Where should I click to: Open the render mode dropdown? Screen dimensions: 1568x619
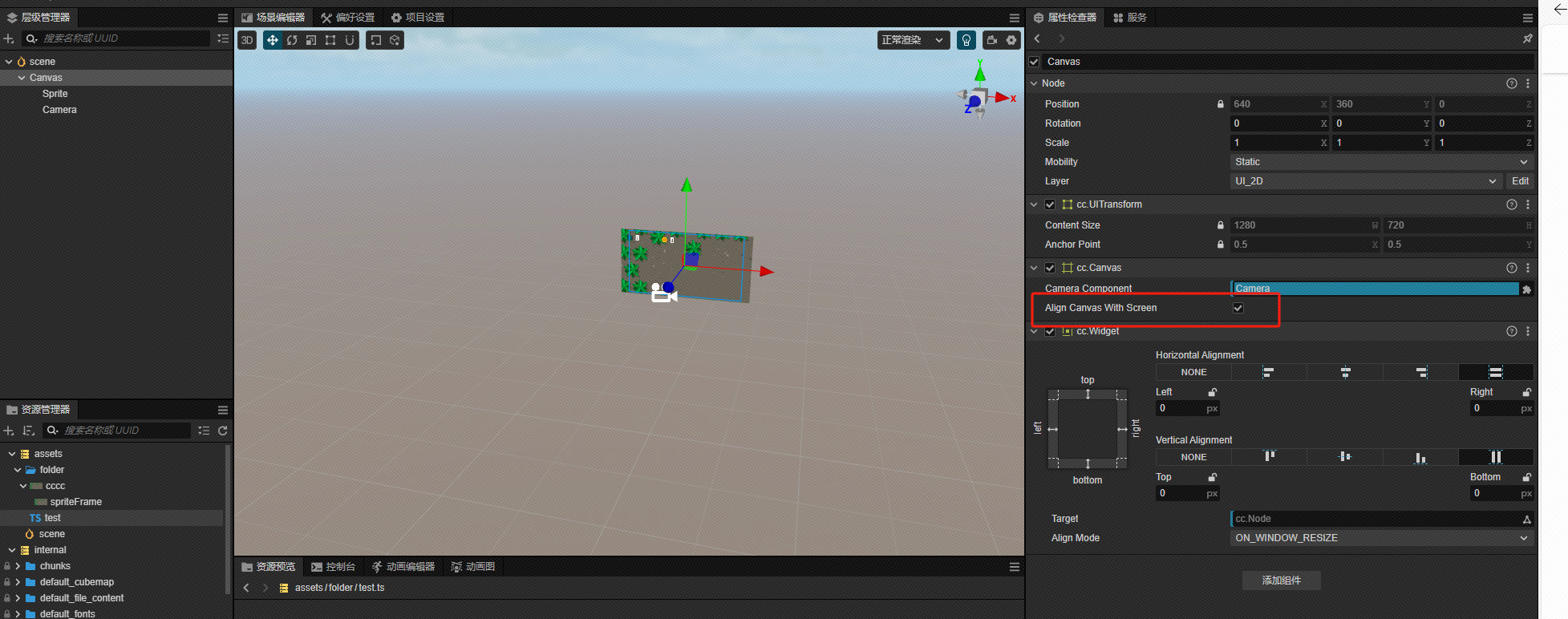coord(914,40)
